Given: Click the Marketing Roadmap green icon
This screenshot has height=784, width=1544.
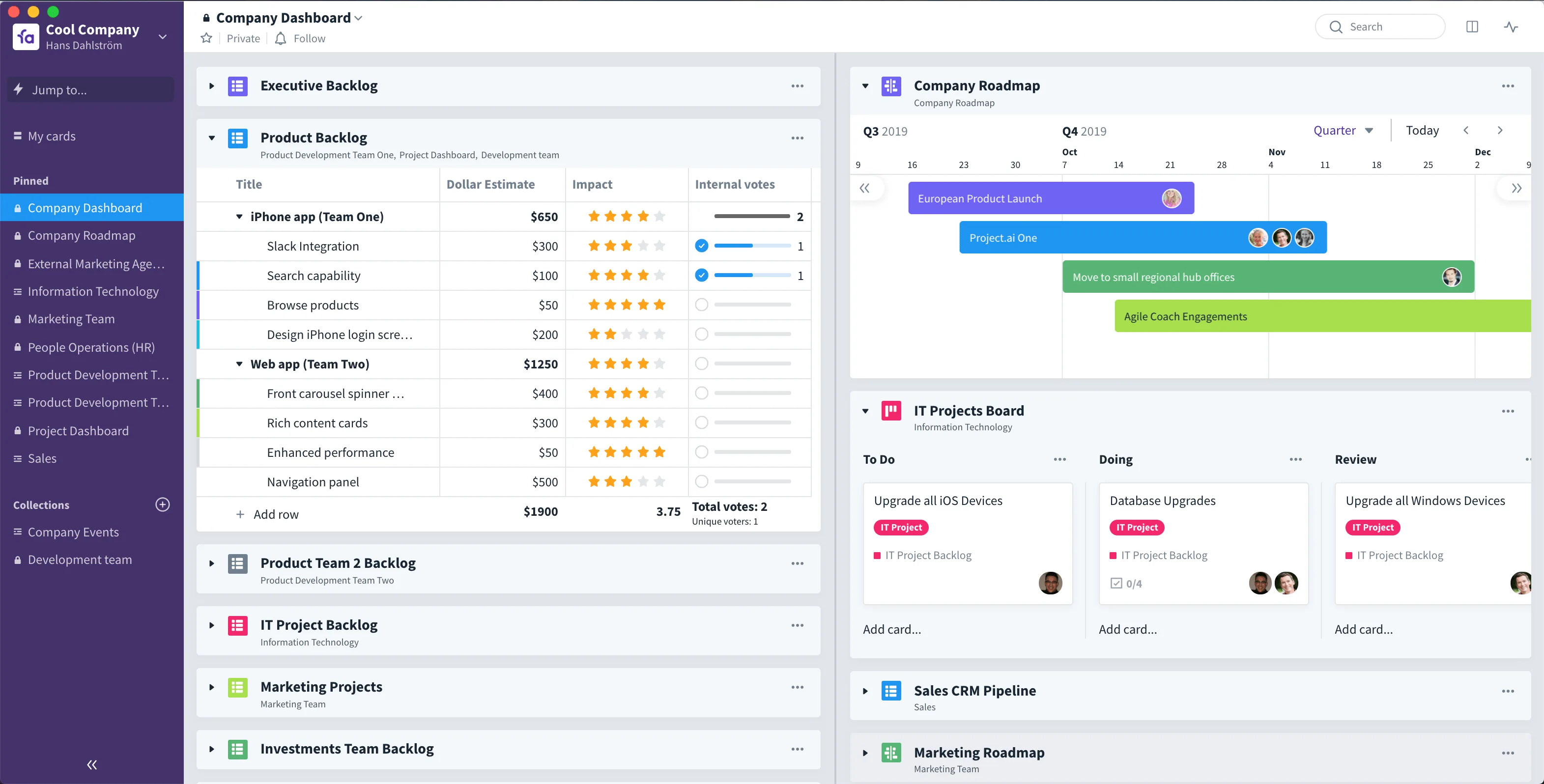Looking at the screenshot, I should [x=891, y=753].
